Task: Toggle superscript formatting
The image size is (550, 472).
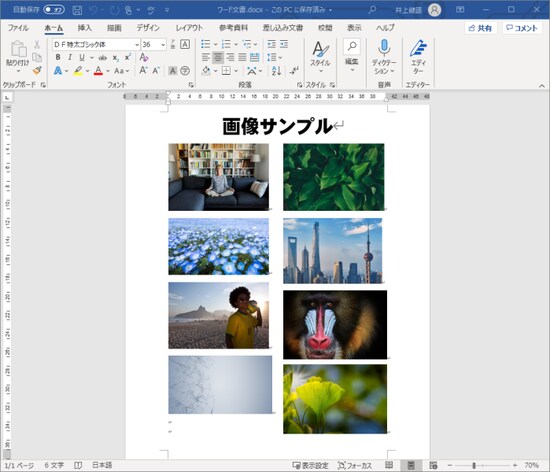Action: tap(128, 57)
